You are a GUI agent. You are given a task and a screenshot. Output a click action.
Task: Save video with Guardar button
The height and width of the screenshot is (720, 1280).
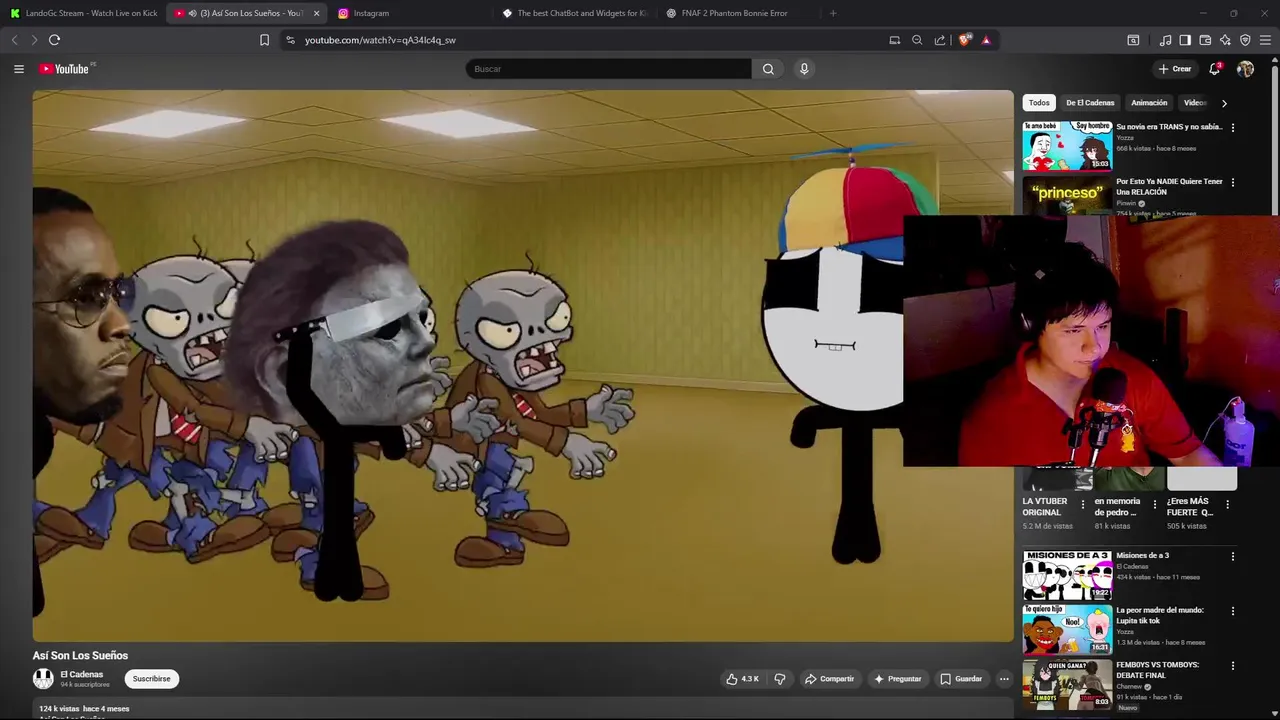tap(961, 679)
